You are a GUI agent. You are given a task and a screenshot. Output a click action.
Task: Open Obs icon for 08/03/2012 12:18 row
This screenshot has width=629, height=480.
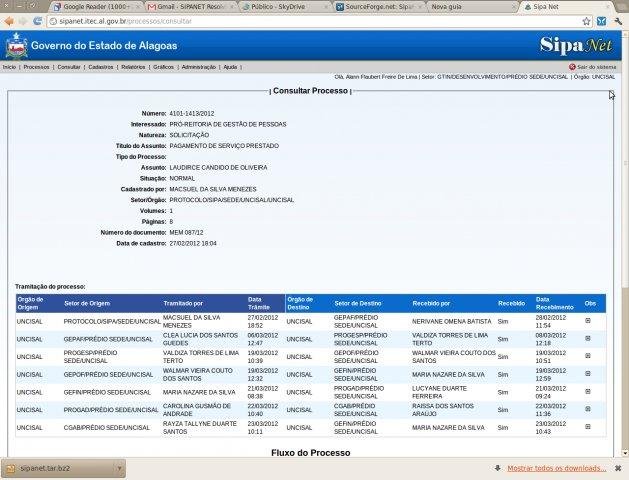588,338
